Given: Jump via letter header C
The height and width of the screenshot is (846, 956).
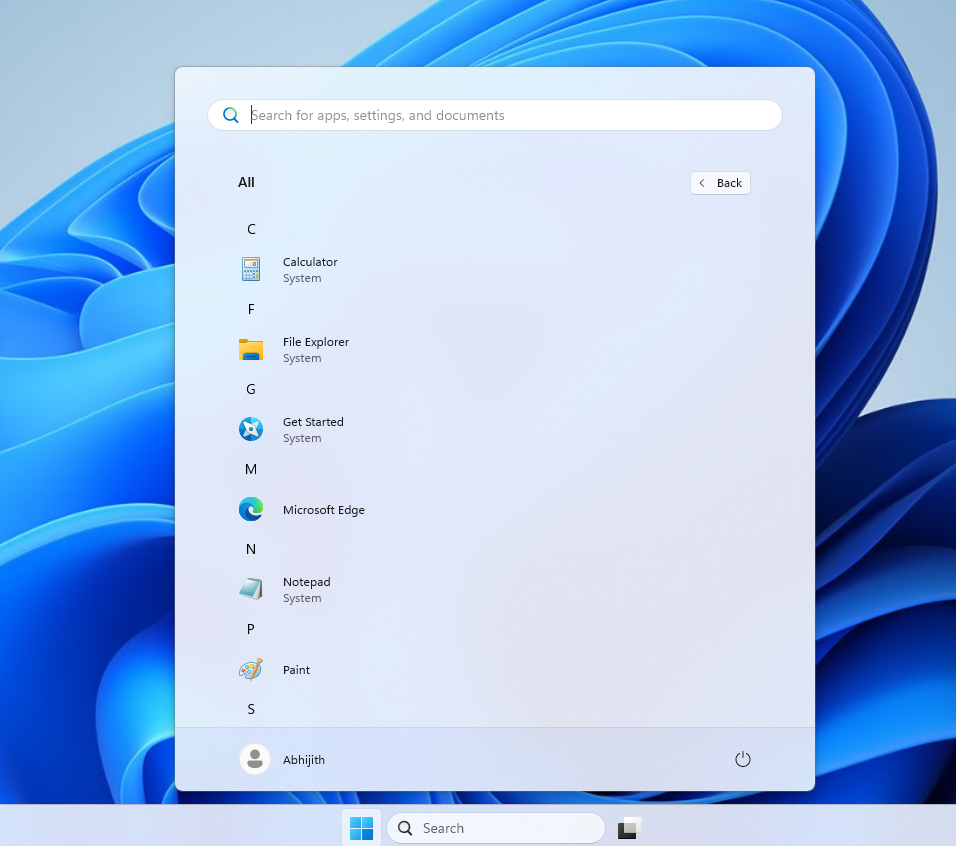Looking at the screenshot, I should click(251, 229).
